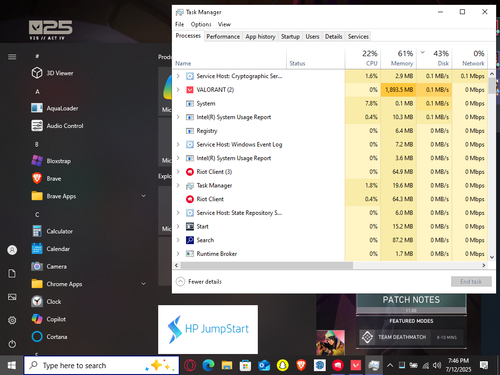Sort processes by the CPU column
This screenshot has width=500, height=375.
click(x=363, y=58)
